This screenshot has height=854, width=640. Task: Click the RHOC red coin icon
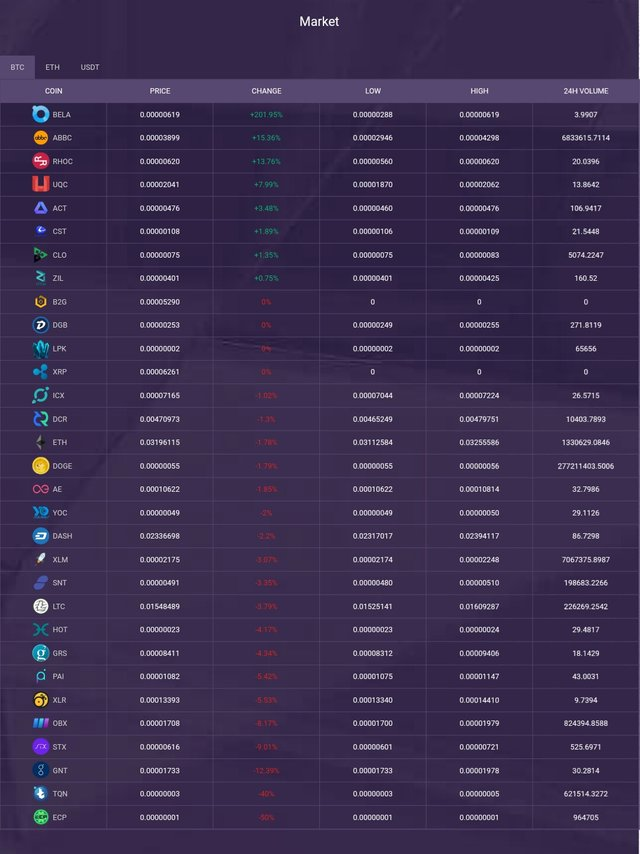coord(41,161)
